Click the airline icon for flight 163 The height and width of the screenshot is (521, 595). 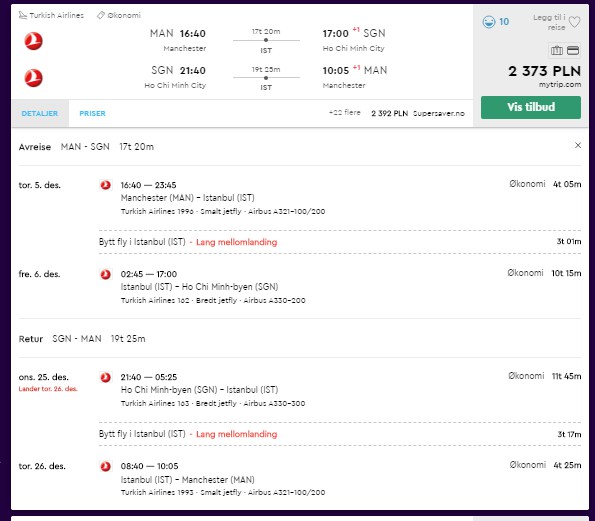point(105,377)
